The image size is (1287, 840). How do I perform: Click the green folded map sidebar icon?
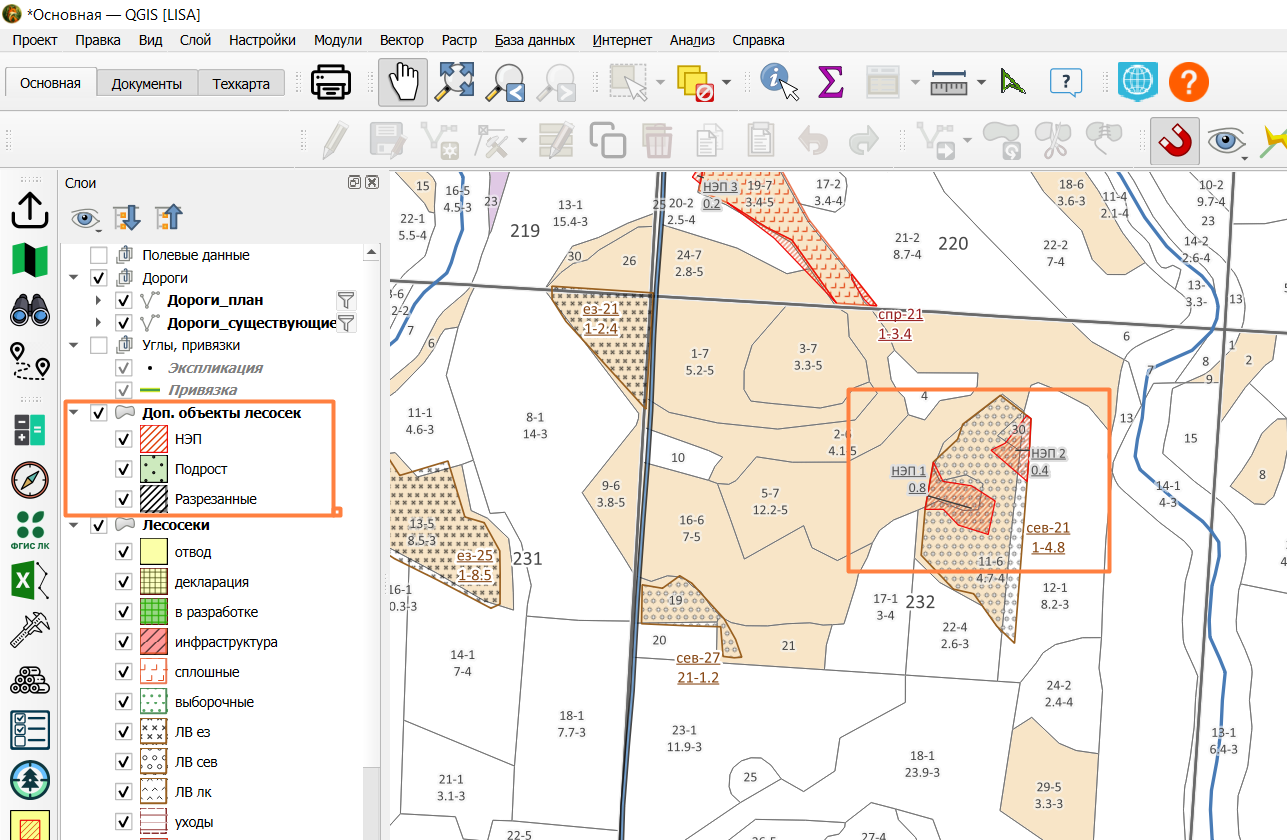(x=30, y=260)
